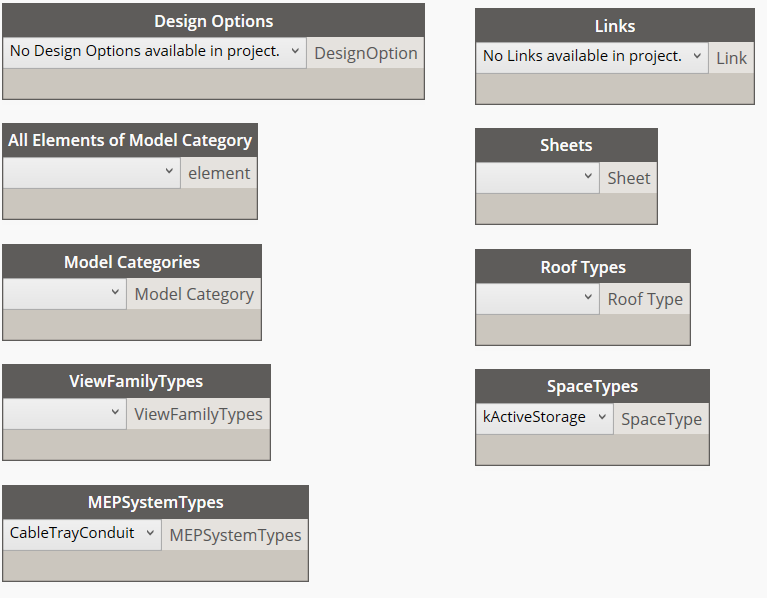The height and width of the screenshot is (598, 767).
Task: Select the SpaceType output port
Action: click(661, 419)
